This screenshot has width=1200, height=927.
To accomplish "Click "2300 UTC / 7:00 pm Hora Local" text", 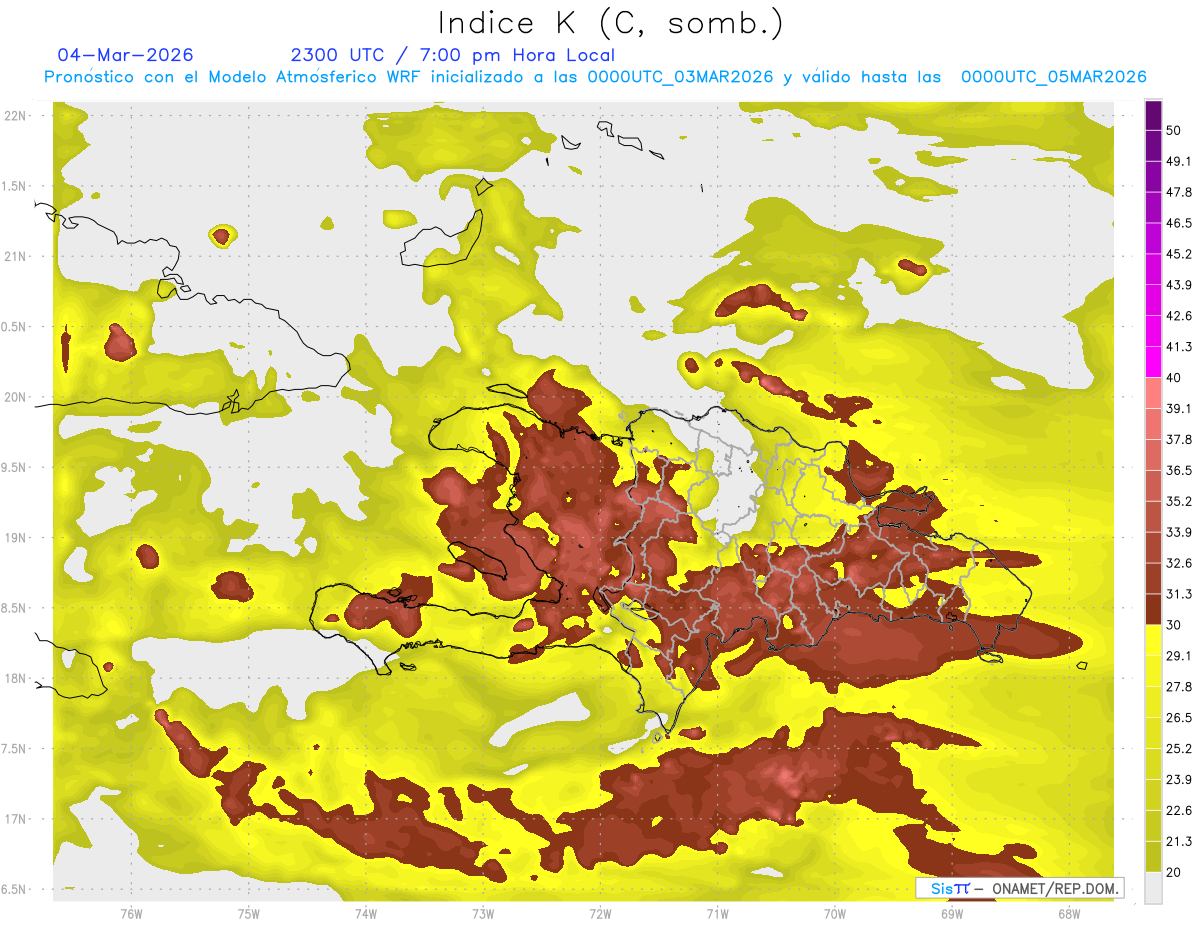I will [x=452, y=55].
